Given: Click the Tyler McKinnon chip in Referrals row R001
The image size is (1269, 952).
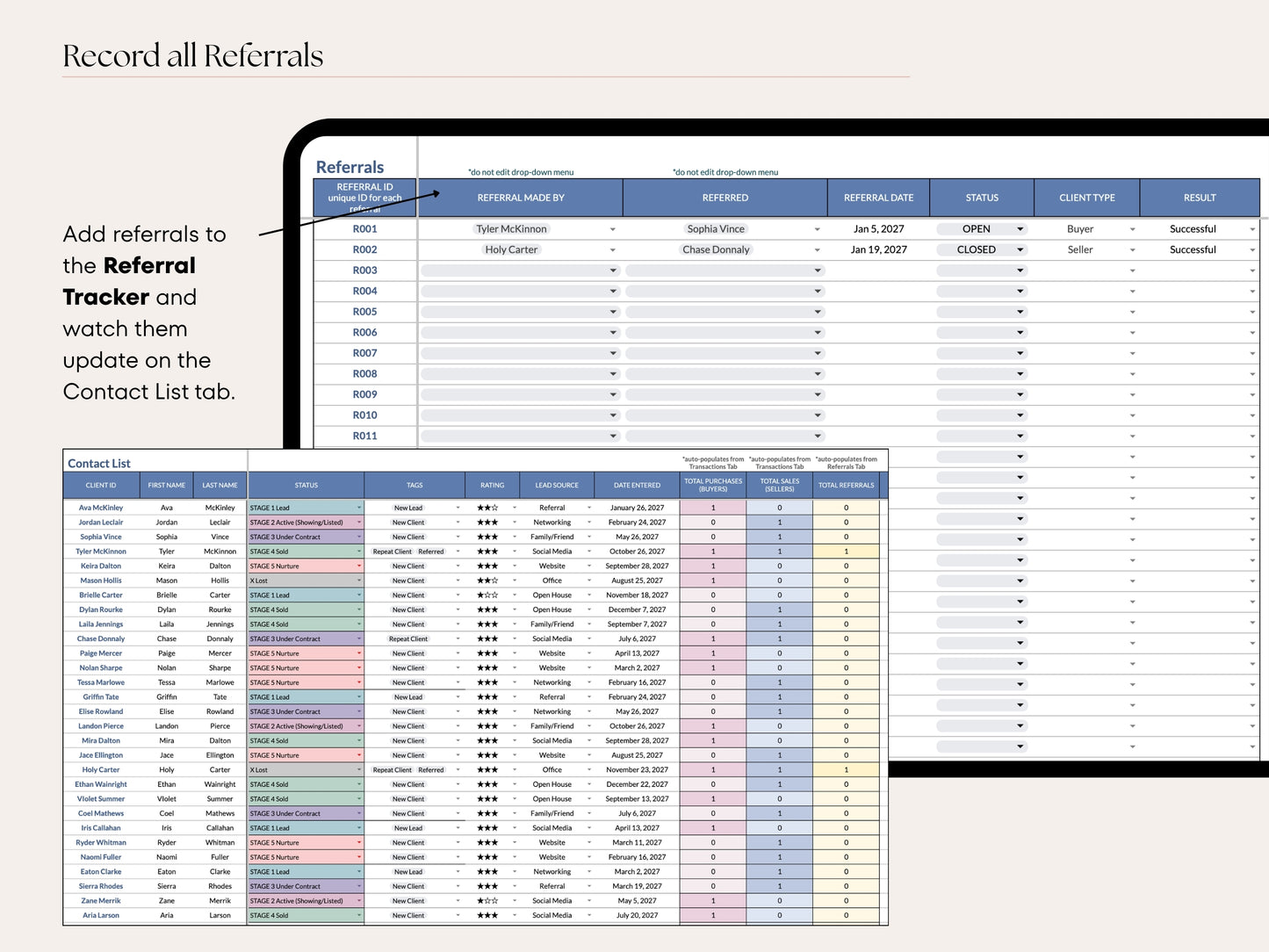Looking at the screenshot, I should coord(511,229).
